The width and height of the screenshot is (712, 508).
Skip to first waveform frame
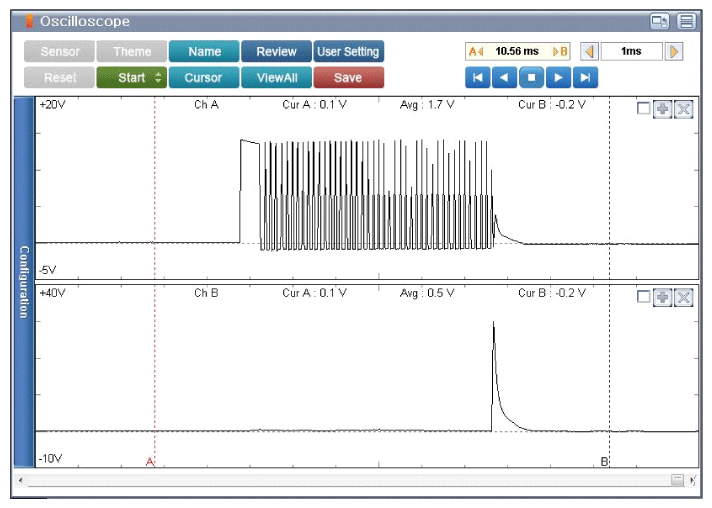[477, 77]
